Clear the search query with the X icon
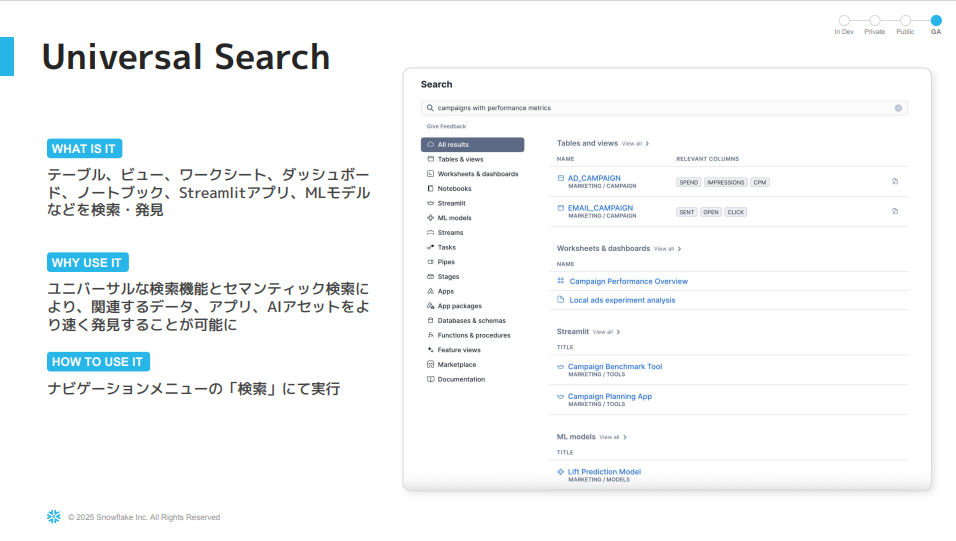 898,108
